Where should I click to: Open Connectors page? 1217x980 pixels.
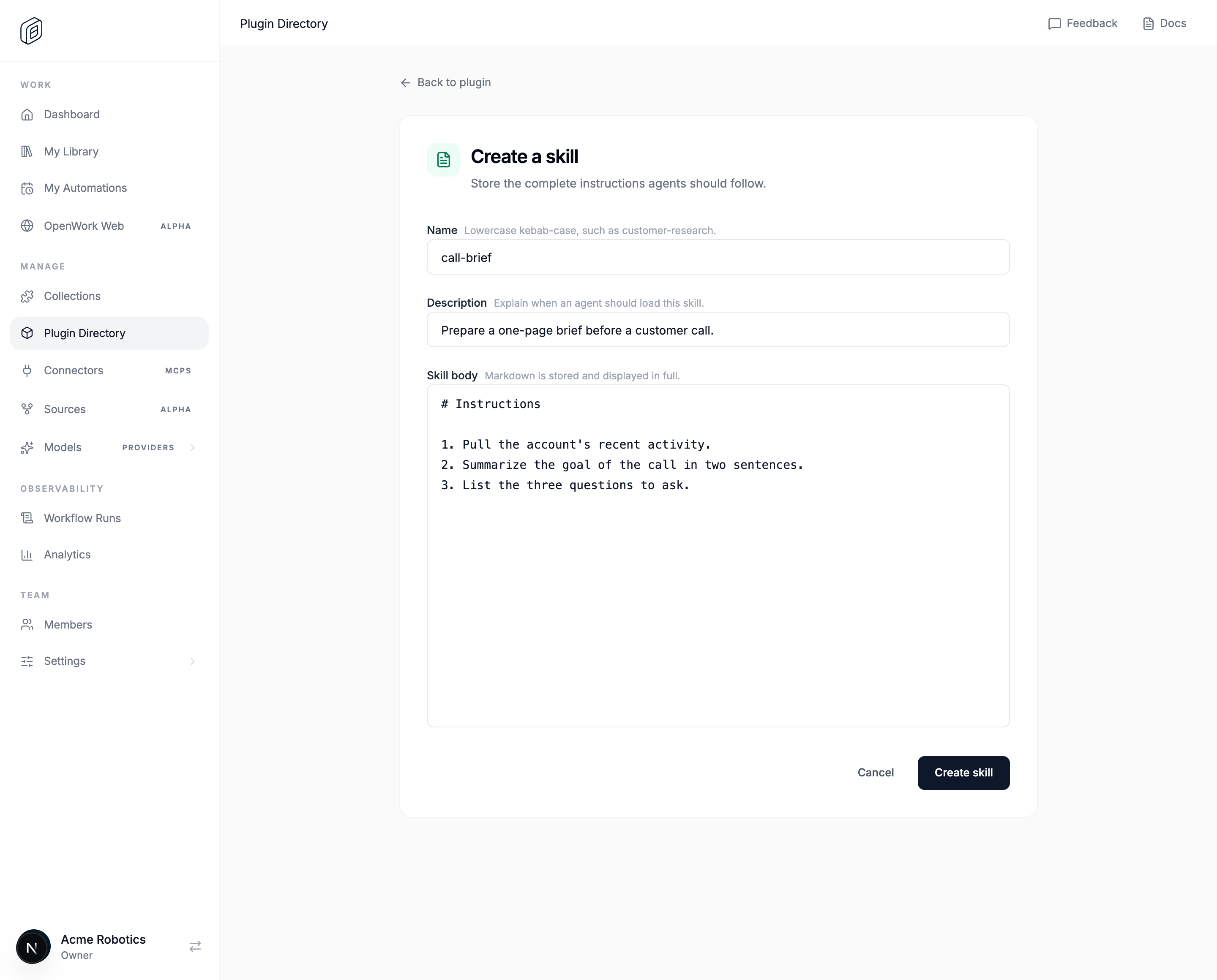tap(109, 370)
